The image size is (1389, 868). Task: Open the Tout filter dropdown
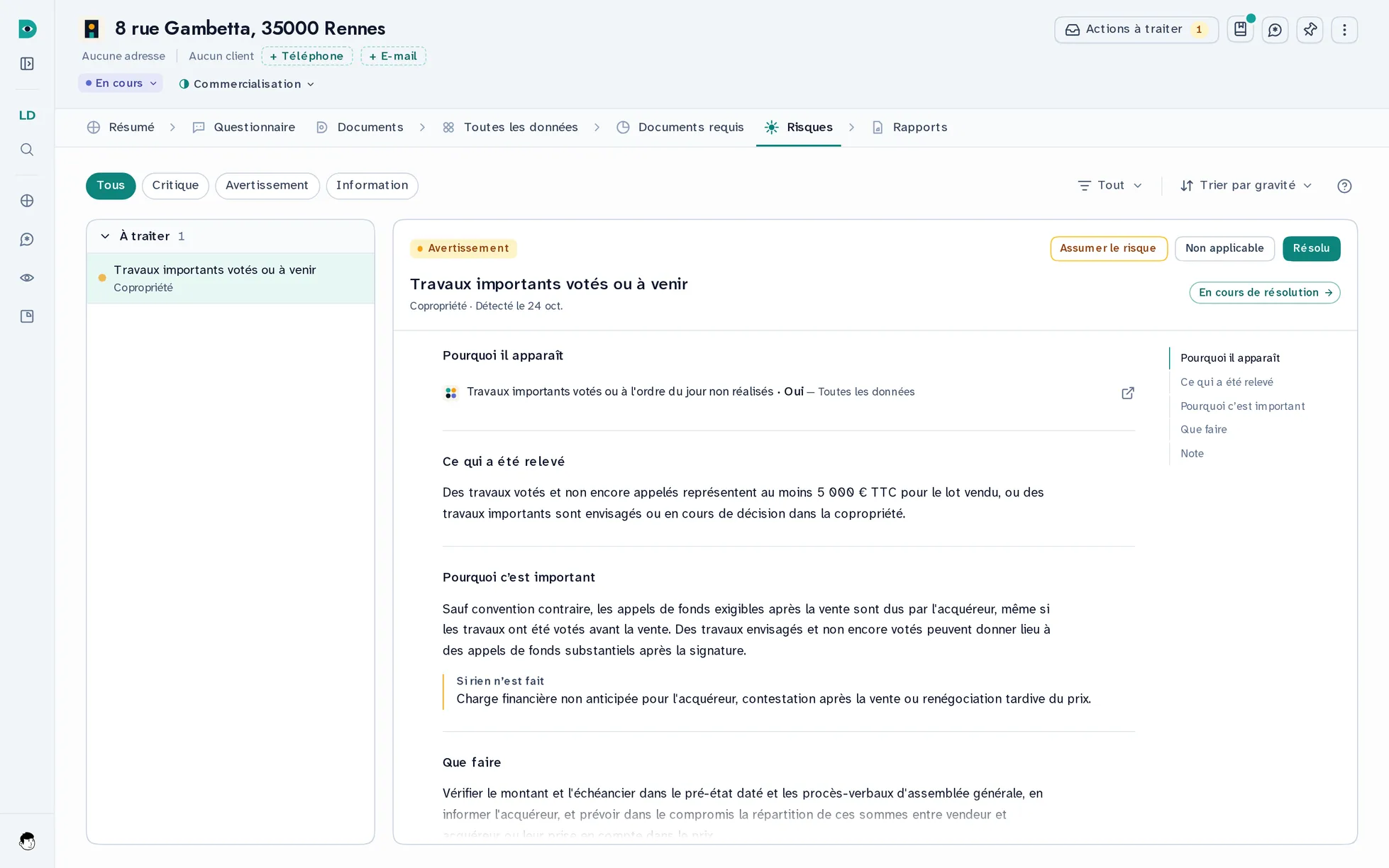point(1110,186)
